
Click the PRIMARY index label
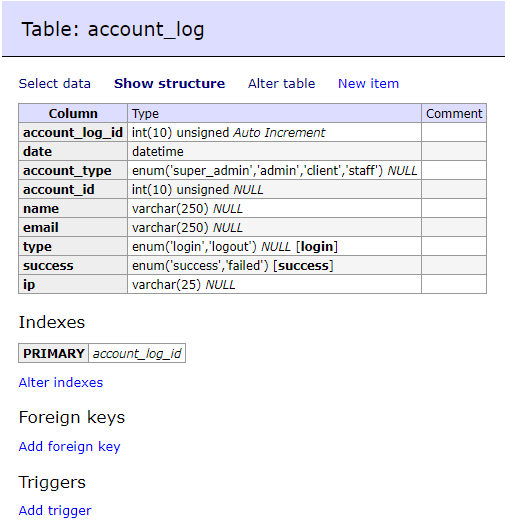coord(54,354)
